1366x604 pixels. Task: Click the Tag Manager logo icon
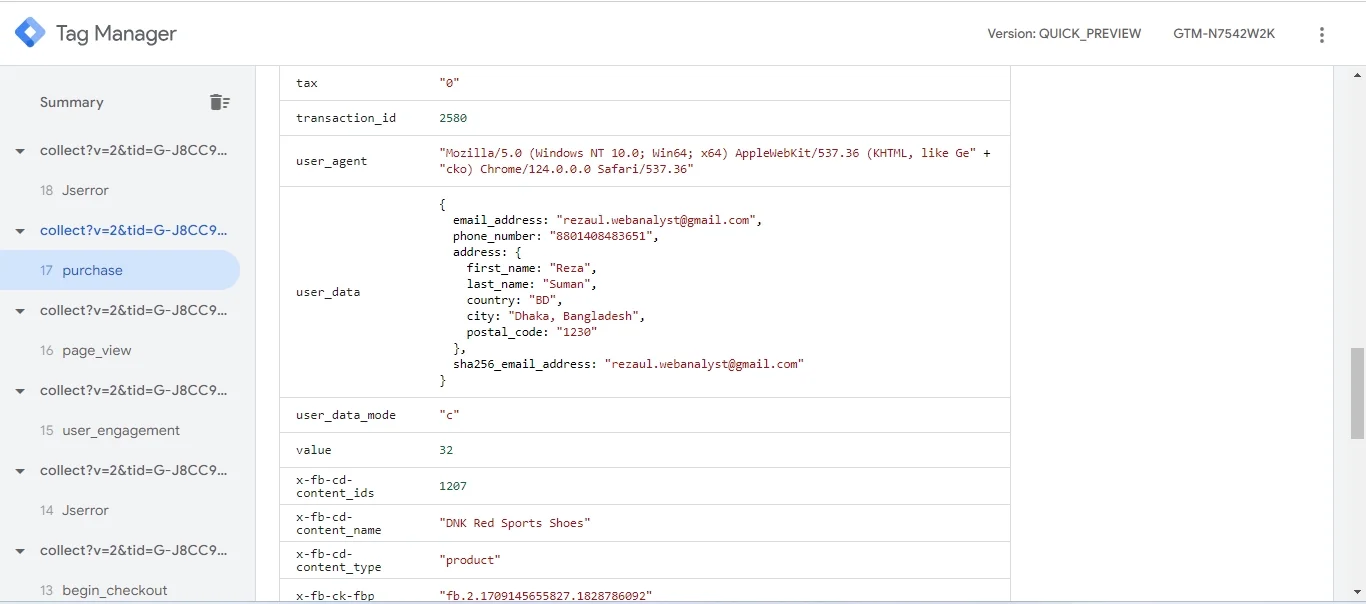tap(30, 33)
